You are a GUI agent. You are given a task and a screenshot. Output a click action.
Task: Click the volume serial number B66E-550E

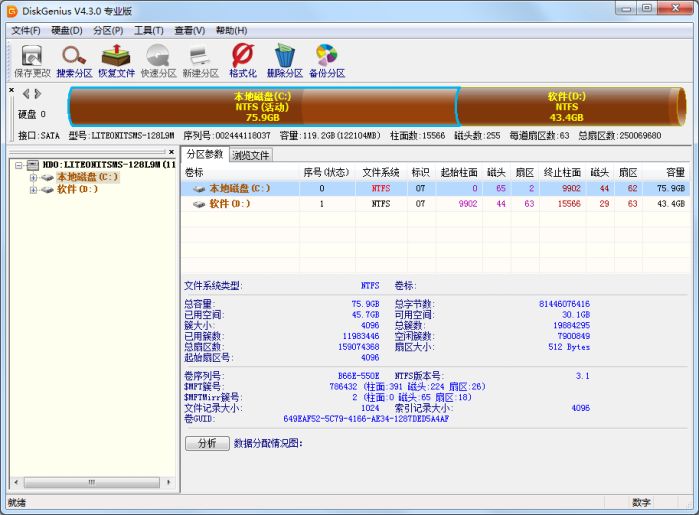coord(358,376)
